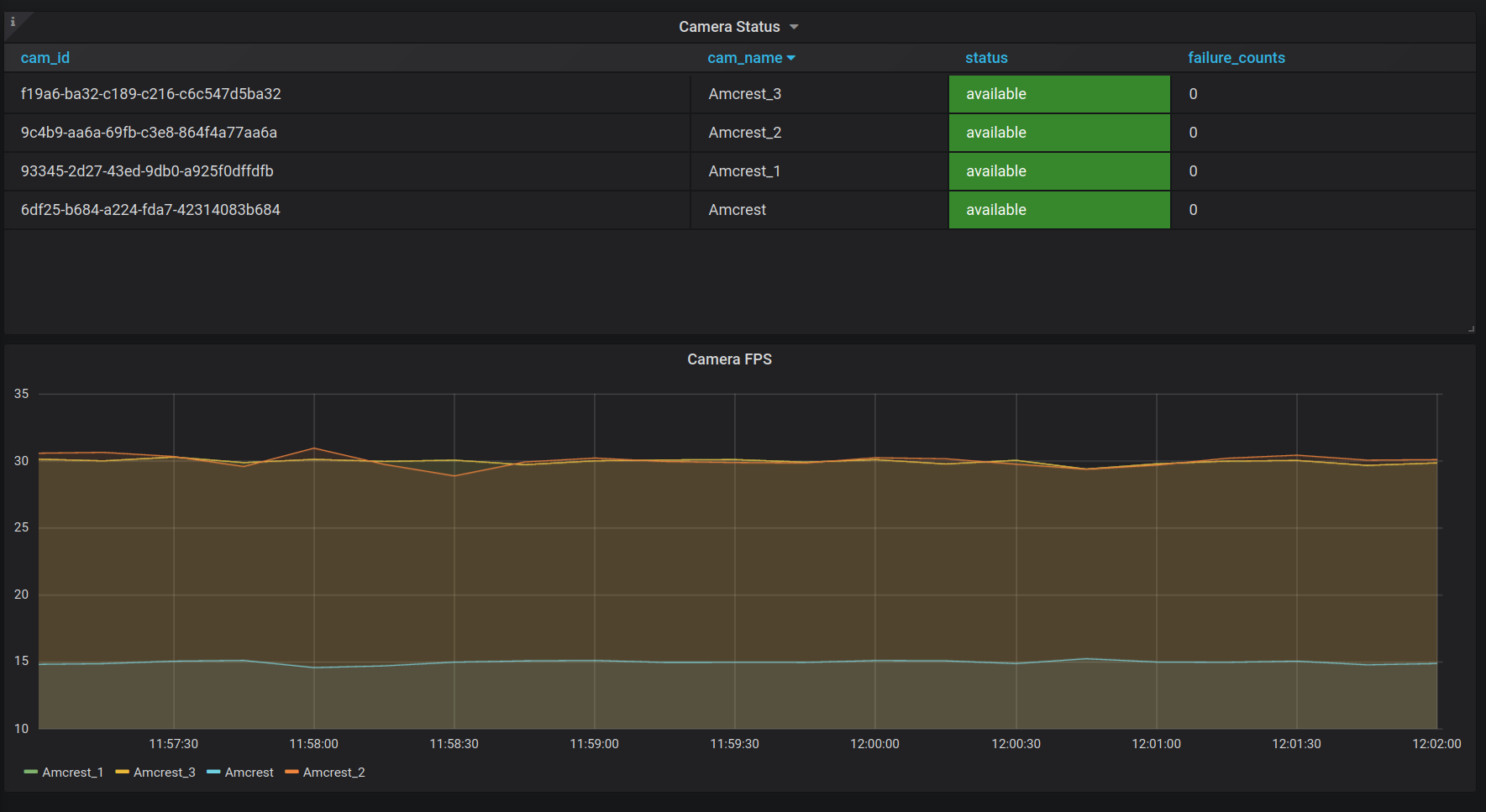The image size is (1486, 812).
Task: Click the caret beside the Camera Status title
Action: (794, 27)
